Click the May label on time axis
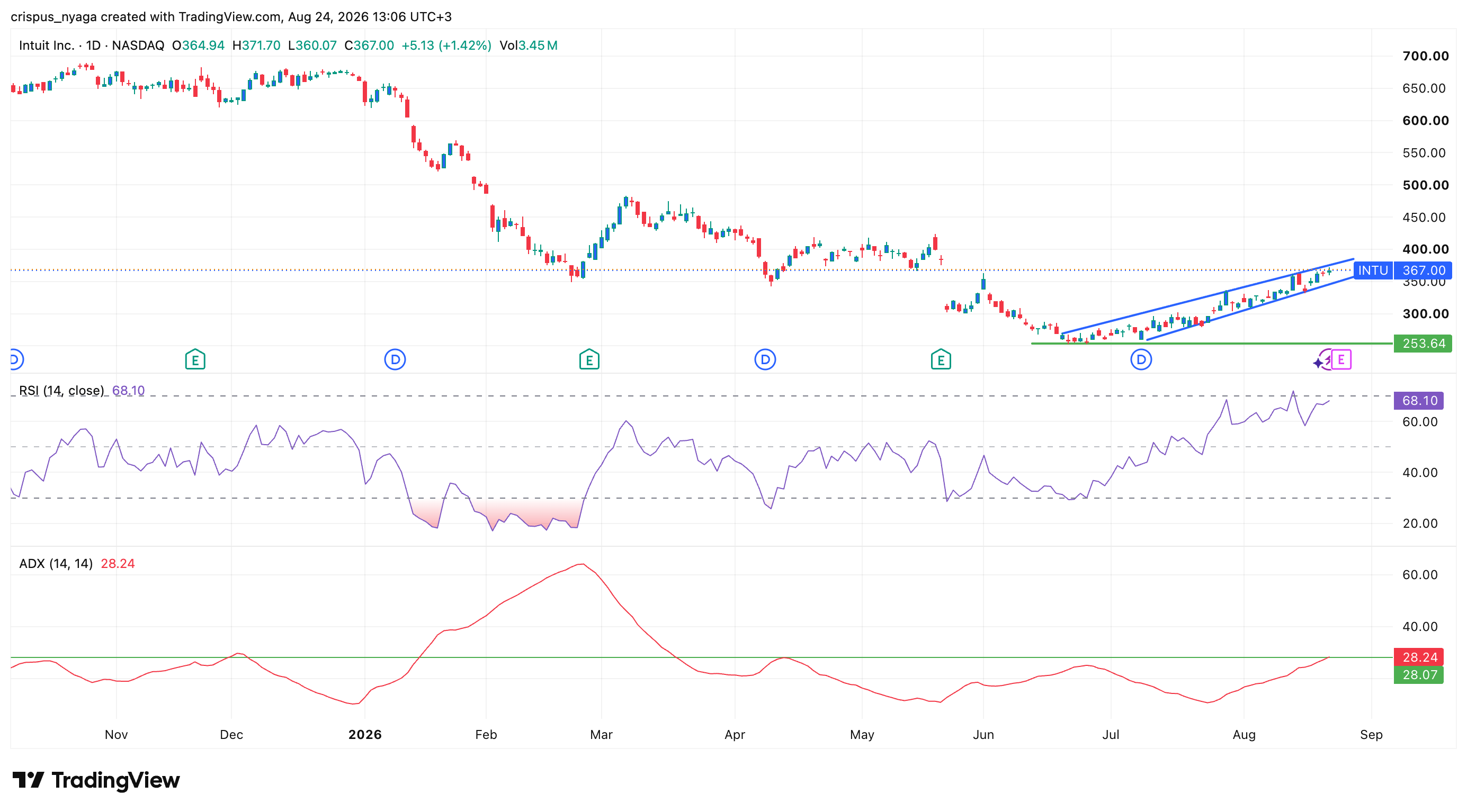The image size is (1467, 812). (x=862, y=735)
